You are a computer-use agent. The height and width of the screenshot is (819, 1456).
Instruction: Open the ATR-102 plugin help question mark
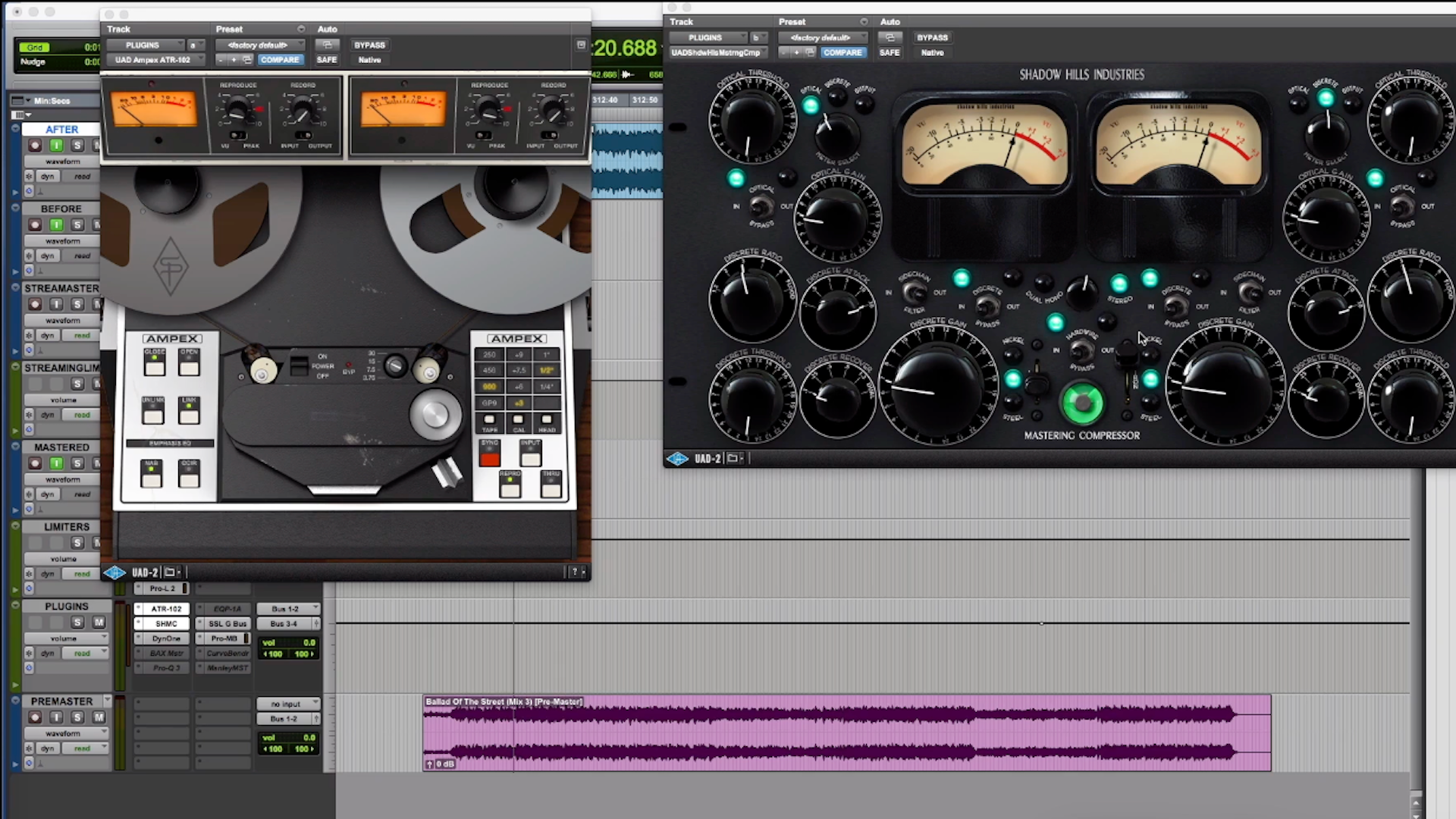pyautogui.click(x=574, y=573)
